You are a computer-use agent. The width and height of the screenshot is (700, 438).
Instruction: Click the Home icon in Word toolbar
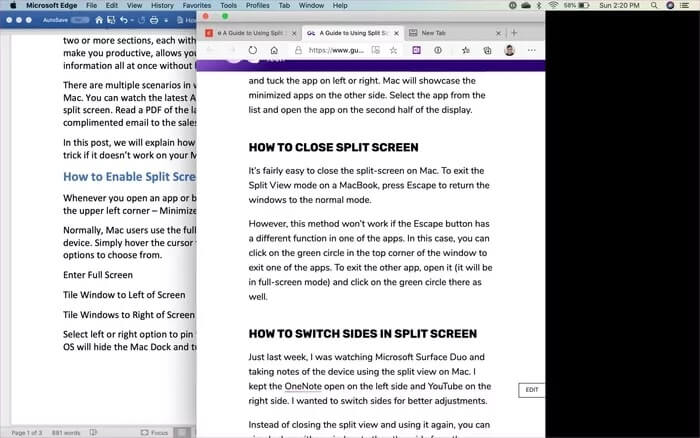coord(99,20)
